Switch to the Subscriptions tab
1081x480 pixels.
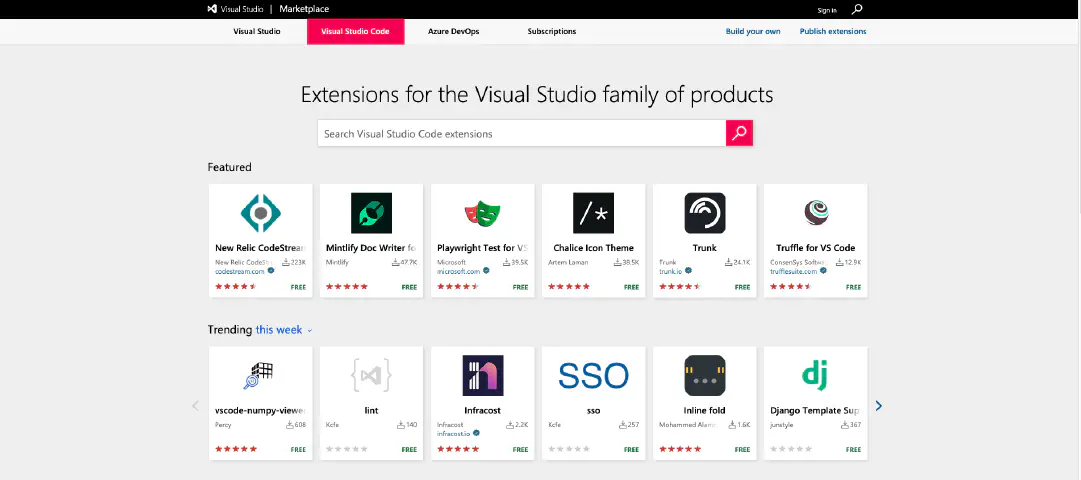(x=552, y=32)
